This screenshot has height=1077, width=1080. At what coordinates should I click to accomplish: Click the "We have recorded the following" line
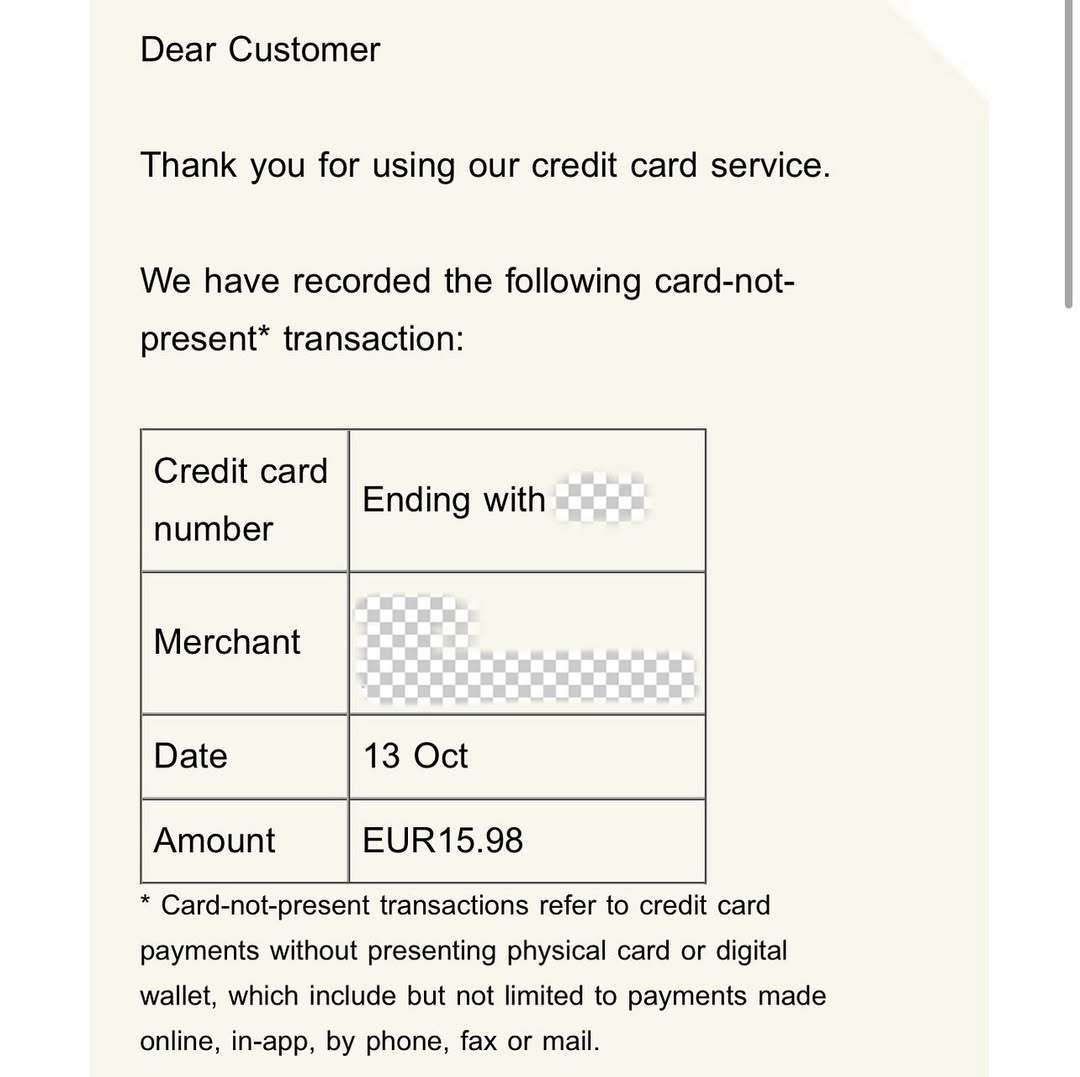[x=467, y=281]
